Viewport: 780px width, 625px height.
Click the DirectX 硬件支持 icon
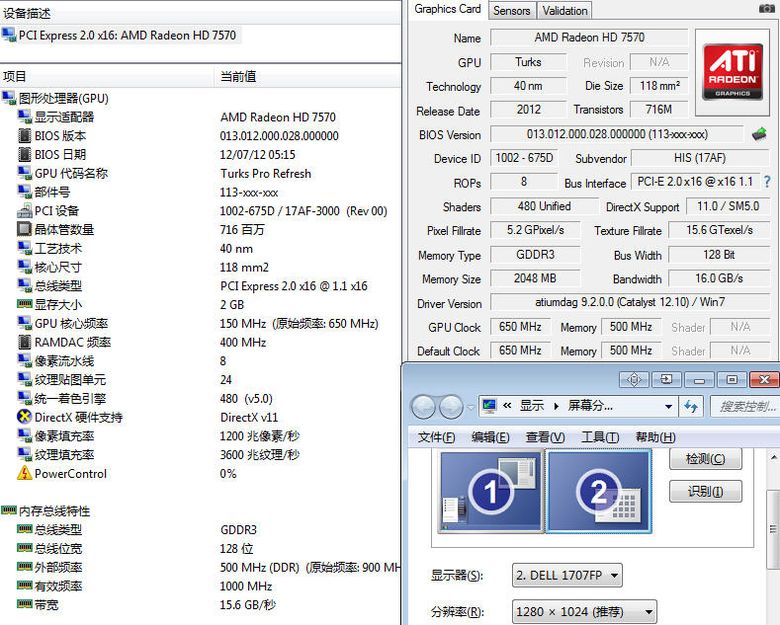coord(24,417)
